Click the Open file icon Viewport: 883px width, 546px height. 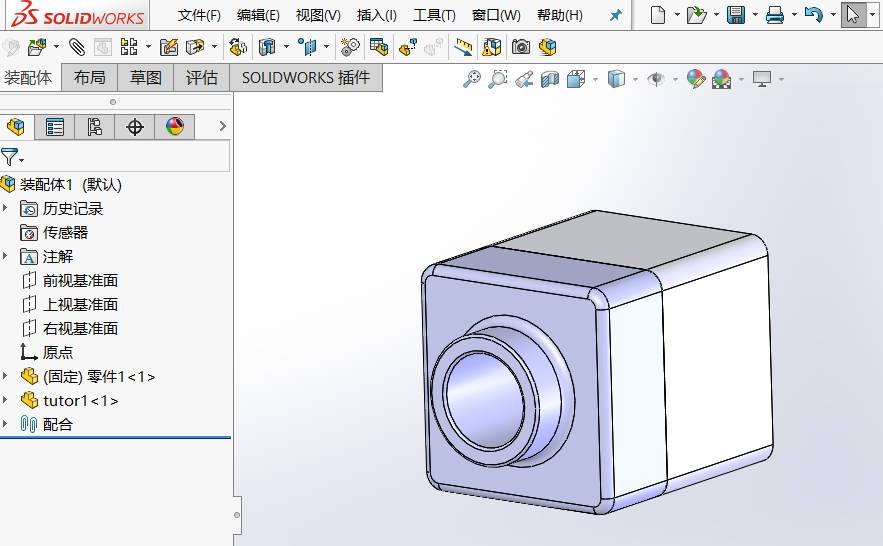697,15
